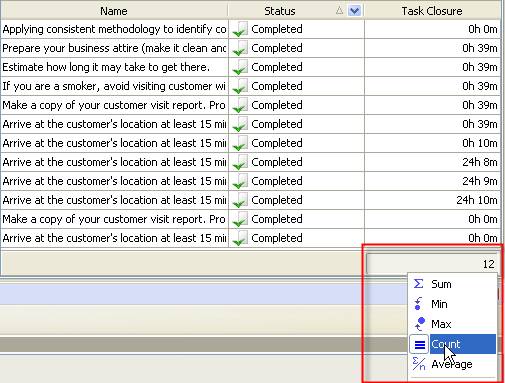Viewport: 505px width, 383px height.
Task: Click 'Completed' text in the 24h 9m row
Action: pos(277,181)
